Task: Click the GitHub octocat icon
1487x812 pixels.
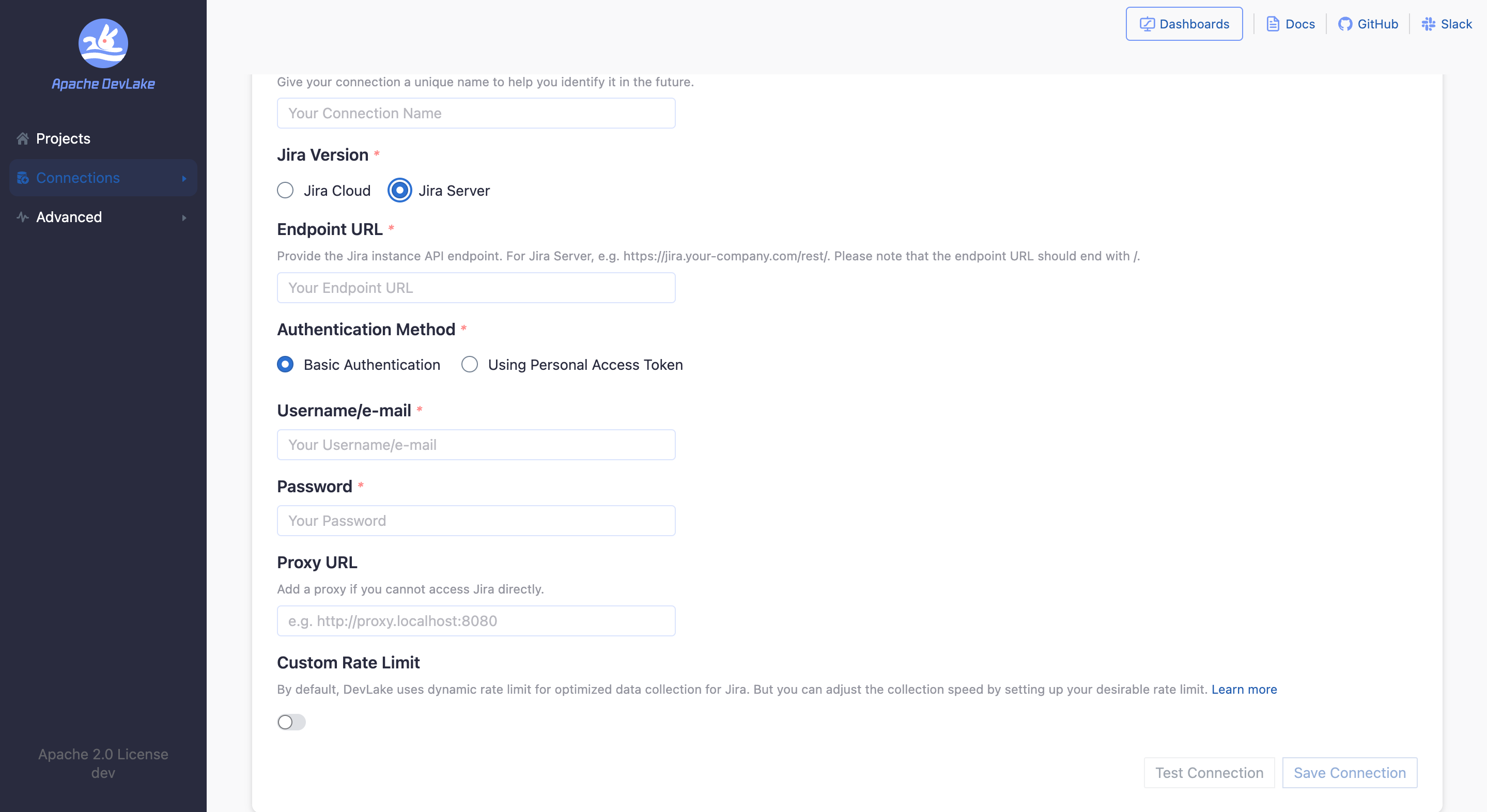Action: [x=1345, y=24]
